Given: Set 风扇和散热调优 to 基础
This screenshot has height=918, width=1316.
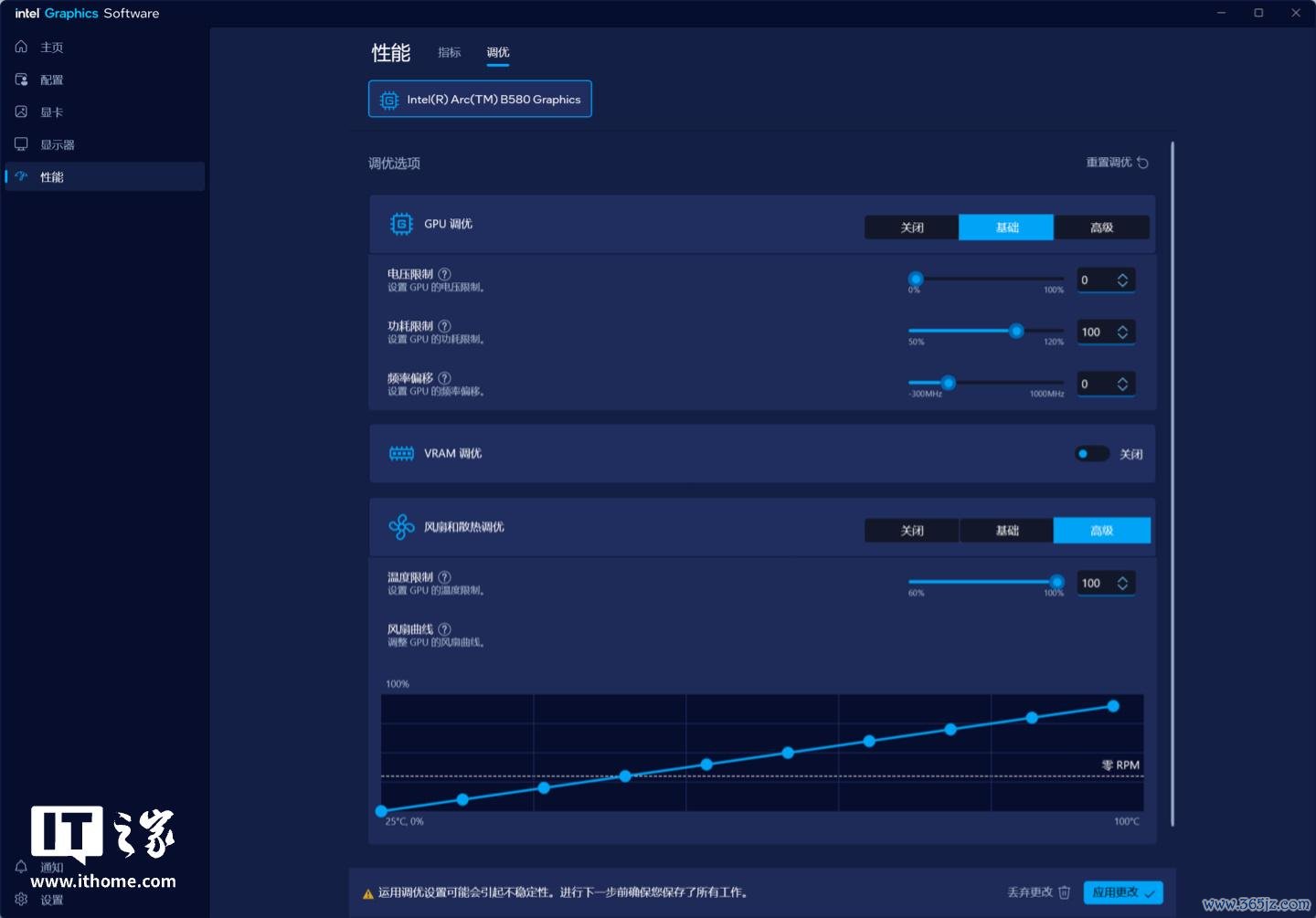Looking at the screenshot, I should 1006,531.
